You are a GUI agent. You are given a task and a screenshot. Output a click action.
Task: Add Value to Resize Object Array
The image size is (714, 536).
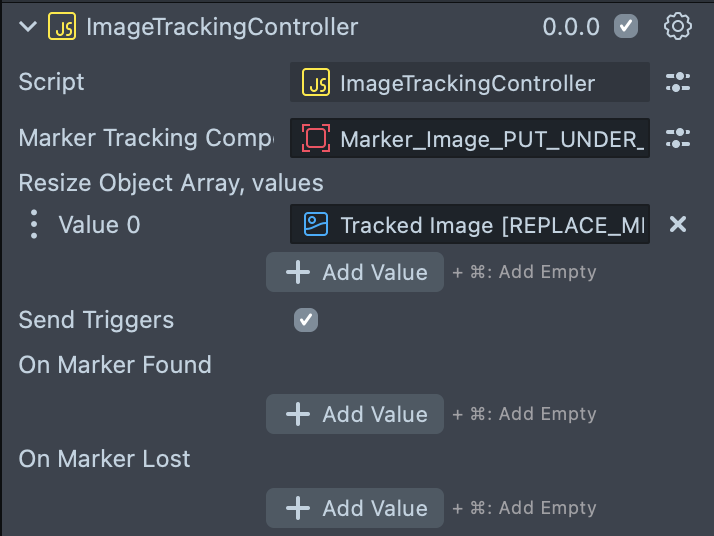click(x=355, y=272)
